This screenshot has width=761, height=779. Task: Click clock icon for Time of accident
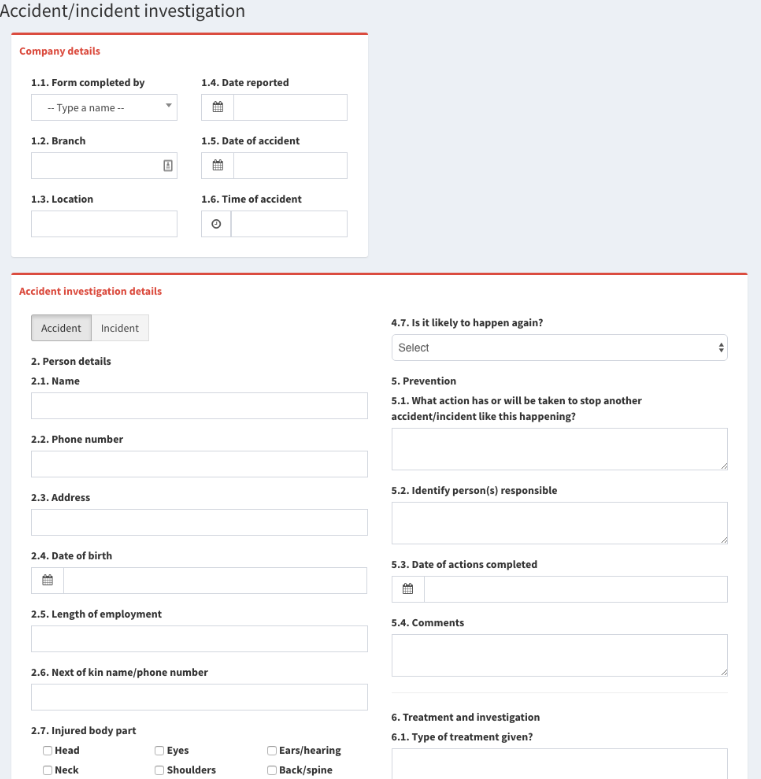[x=216, y=224]
